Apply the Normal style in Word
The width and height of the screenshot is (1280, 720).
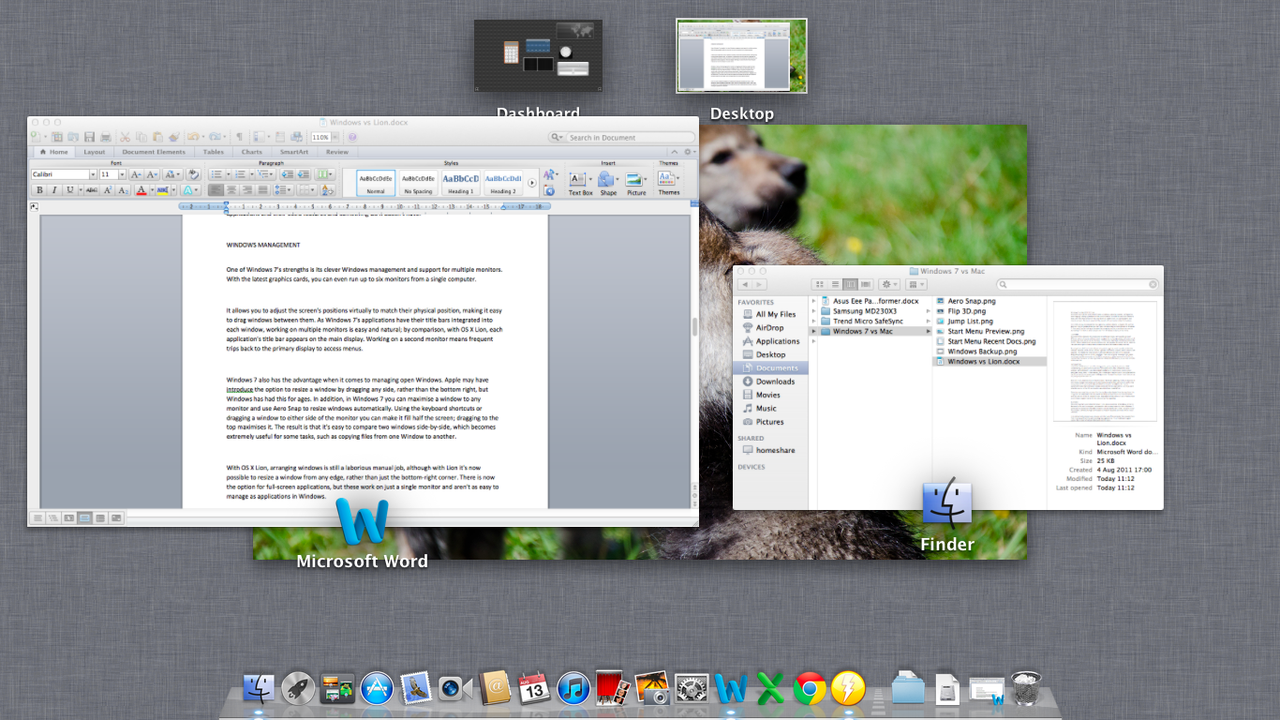[x=376, y=182]
